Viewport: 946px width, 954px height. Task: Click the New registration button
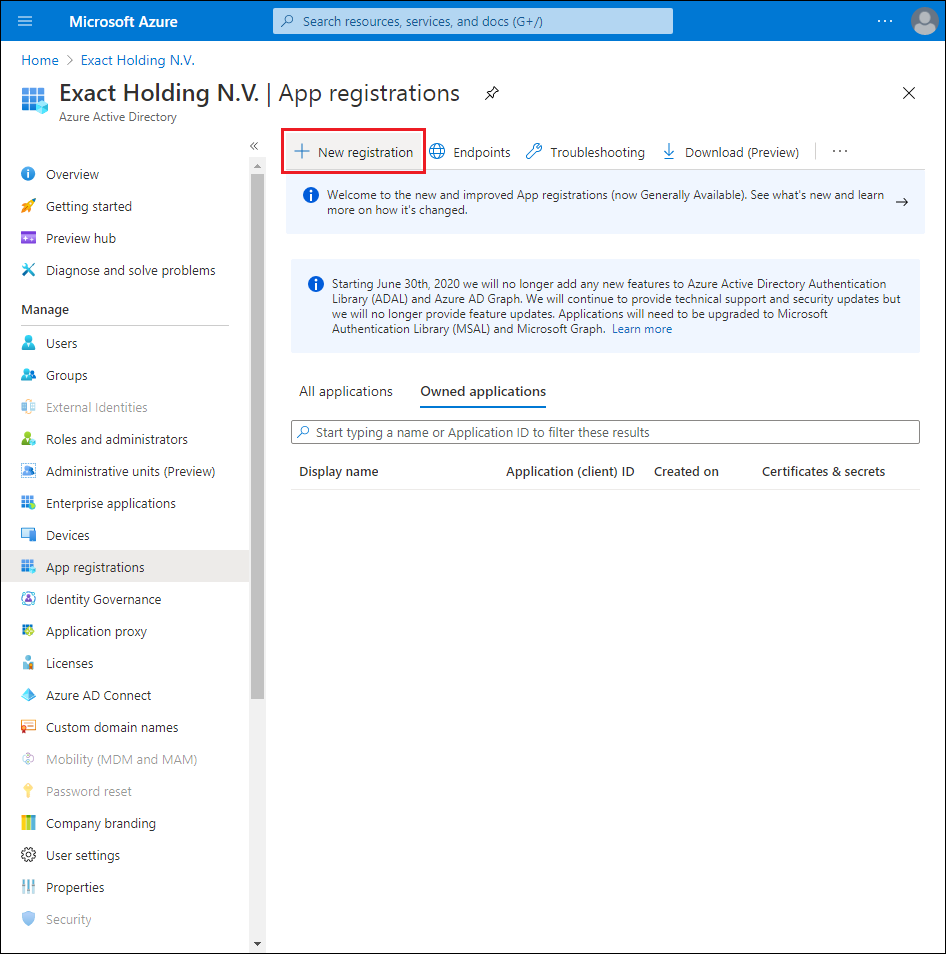click(353, 151)
